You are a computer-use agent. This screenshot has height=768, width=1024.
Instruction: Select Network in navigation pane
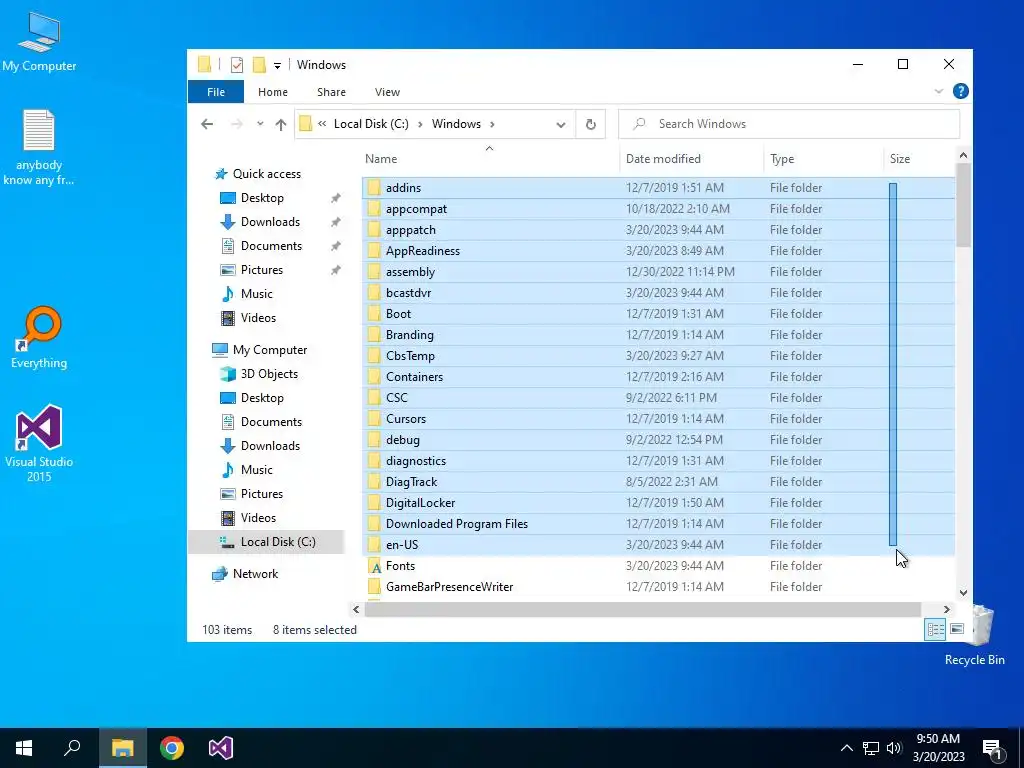click(x=255, y=574)
